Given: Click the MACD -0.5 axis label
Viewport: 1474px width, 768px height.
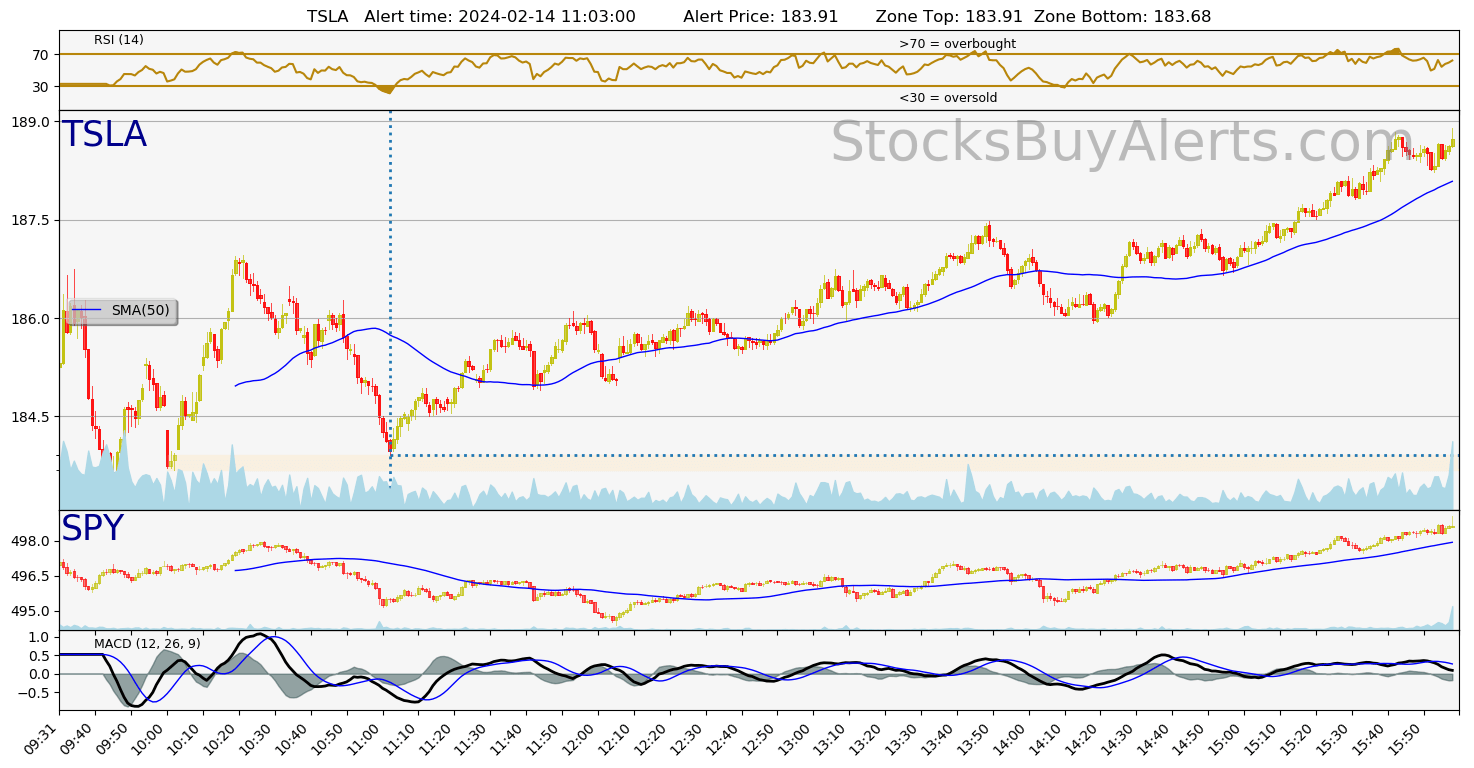Looking at the screenshot, I should [34, 693].
